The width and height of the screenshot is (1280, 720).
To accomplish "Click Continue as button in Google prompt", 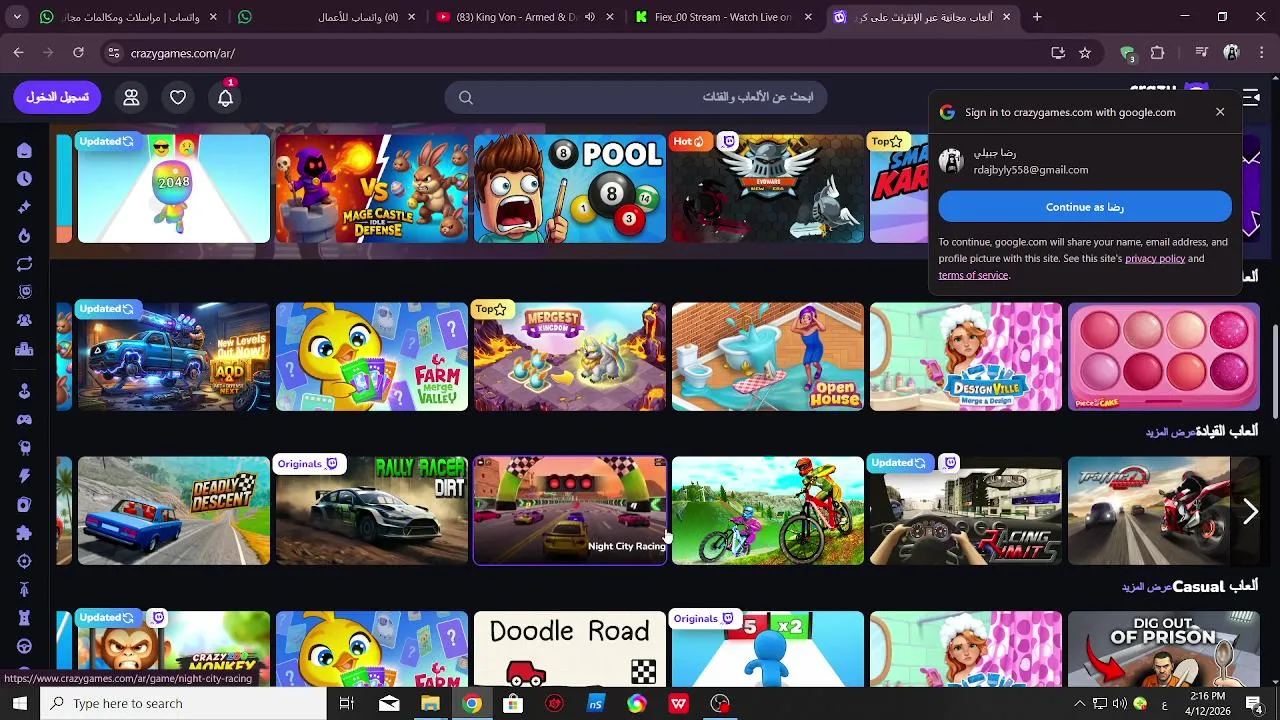I will [x=1085, y=207].
